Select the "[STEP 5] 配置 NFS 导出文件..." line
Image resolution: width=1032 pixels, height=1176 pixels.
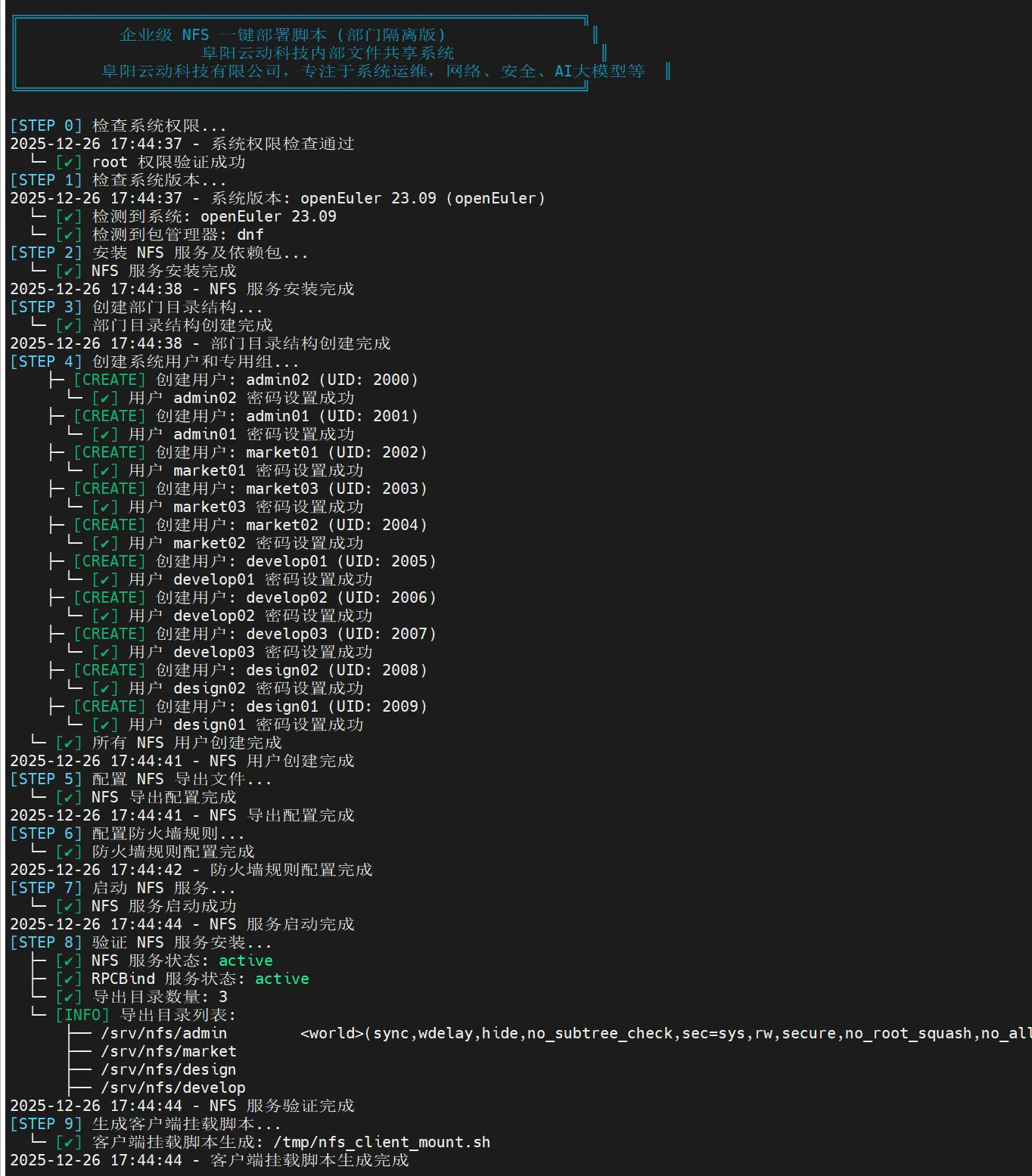tap(141, 779)
